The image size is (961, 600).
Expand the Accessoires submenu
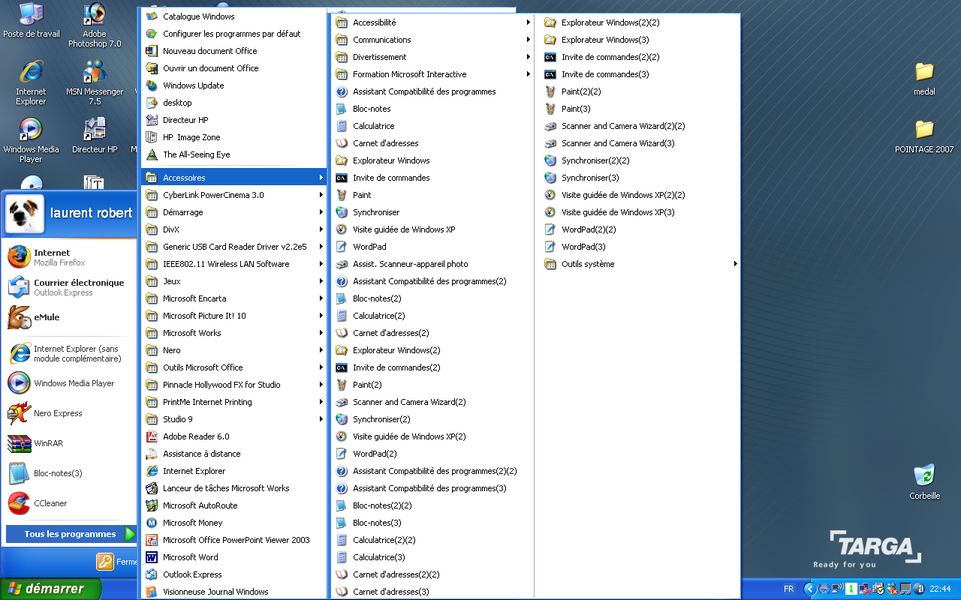(x=233, y=178)
